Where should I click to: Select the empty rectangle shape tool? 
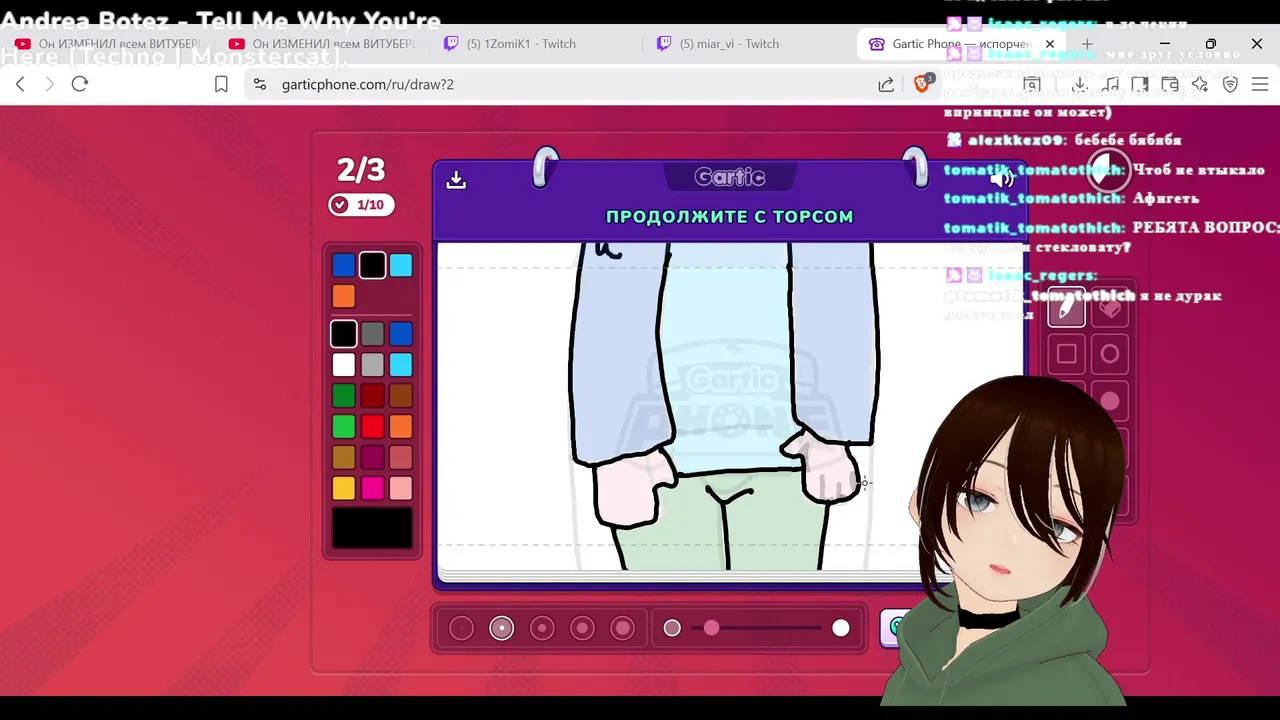1066,354
